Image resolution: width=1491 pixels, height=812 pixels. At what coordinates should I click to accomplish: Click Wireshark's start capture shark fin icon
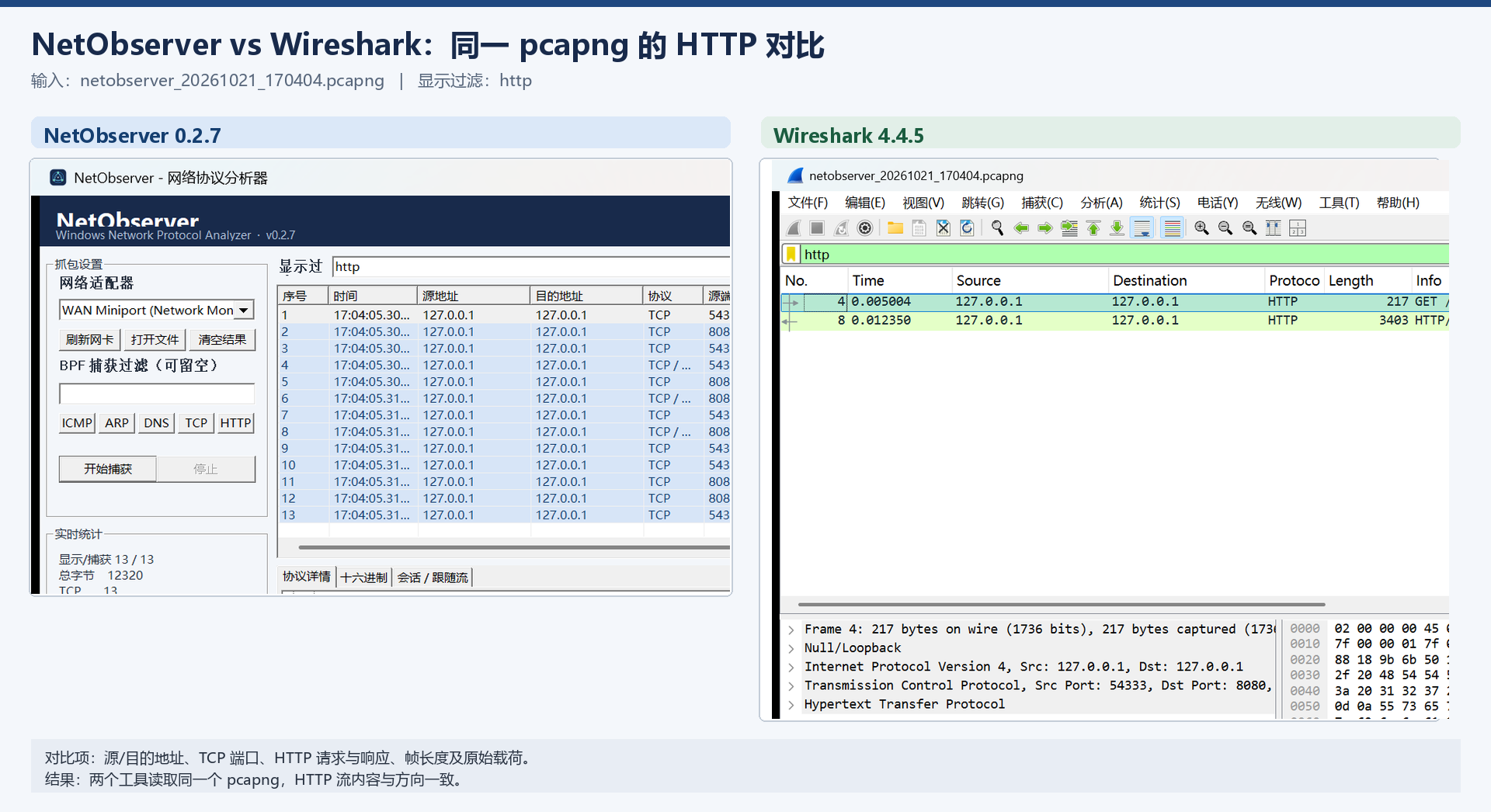[x=794, y=228]
